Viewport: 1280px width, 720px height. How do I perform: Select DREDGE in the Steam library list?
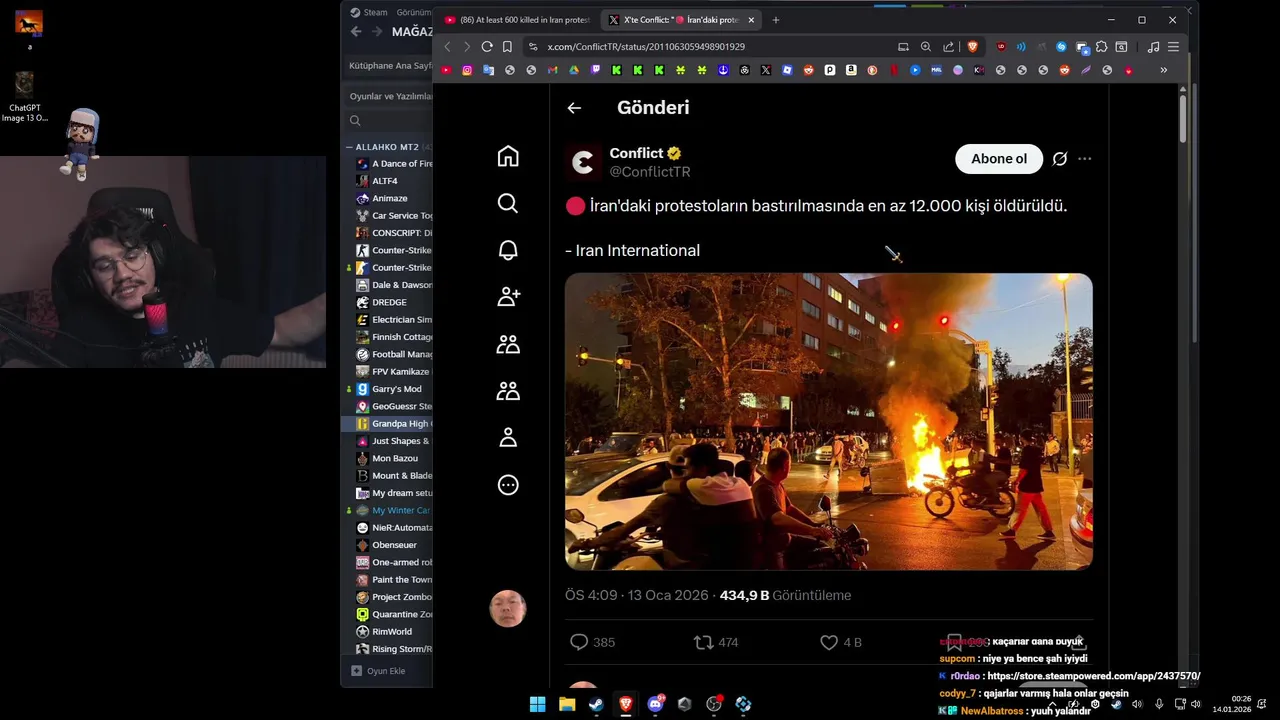(x=389, y=302)
